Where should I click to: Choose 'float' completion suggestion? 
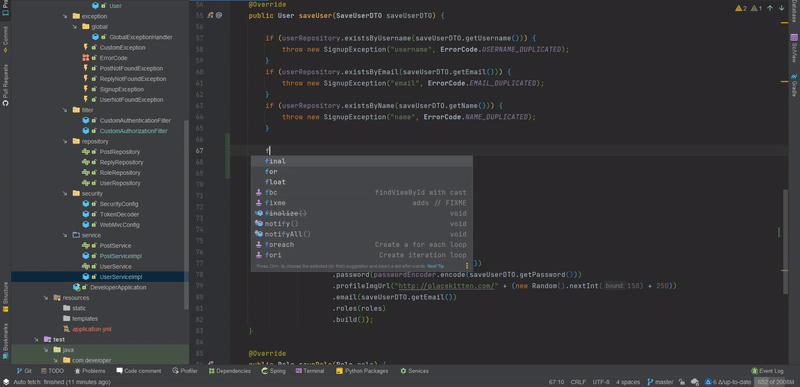point(362,182)
